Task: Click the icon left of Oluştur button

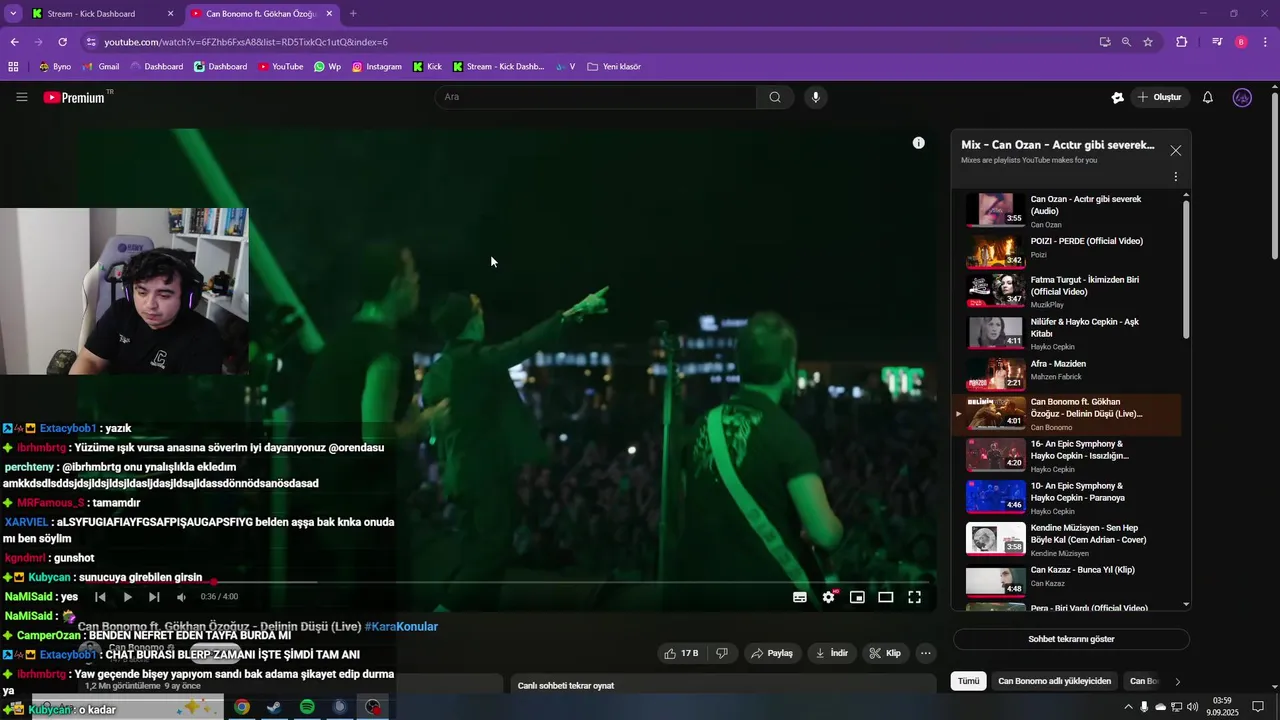Action: [x=1117, y=97]
